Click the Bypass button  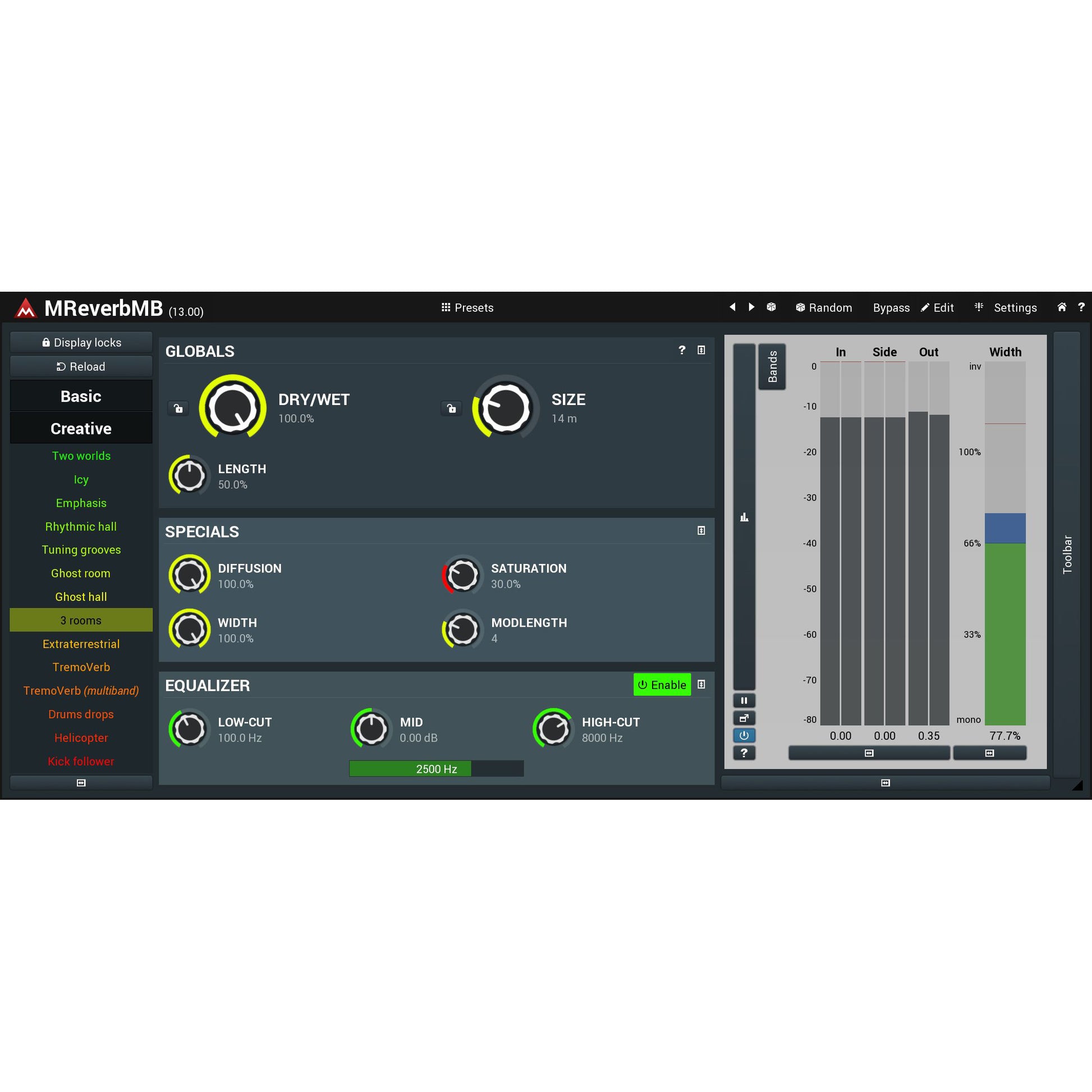click(x=891, y=308)
